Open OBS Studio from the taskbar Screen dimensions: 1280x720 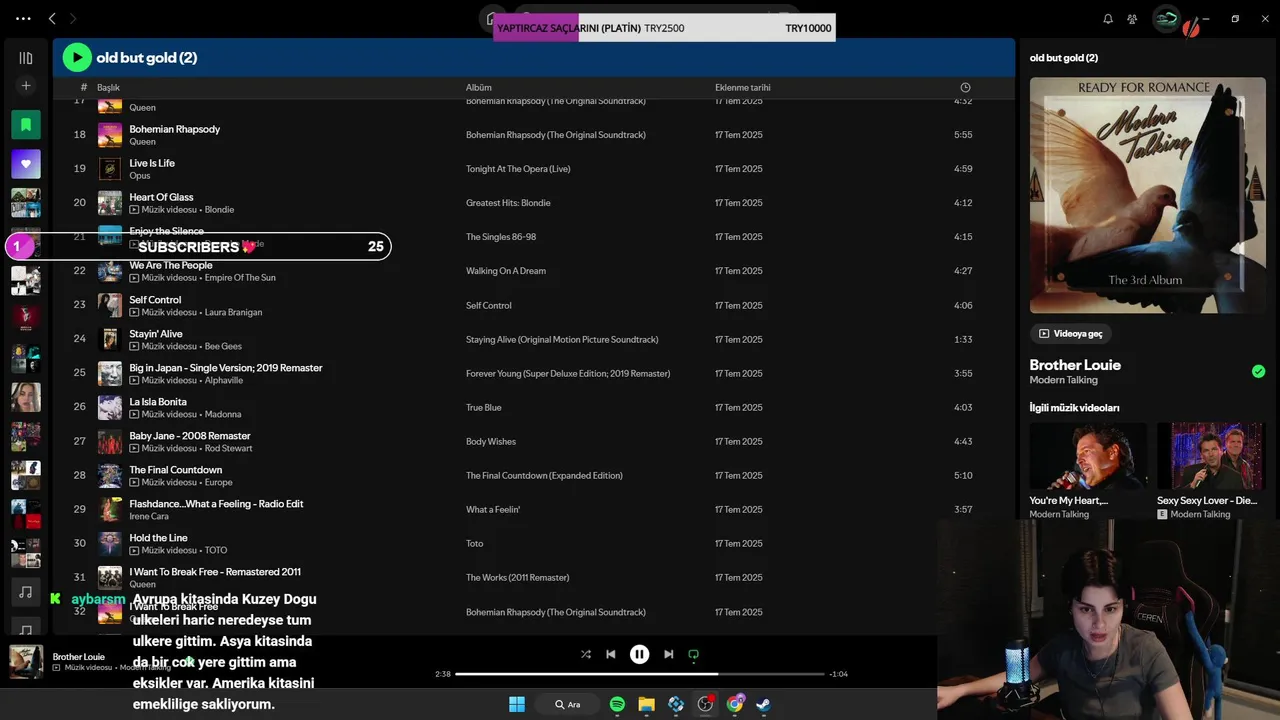[706, 704]
